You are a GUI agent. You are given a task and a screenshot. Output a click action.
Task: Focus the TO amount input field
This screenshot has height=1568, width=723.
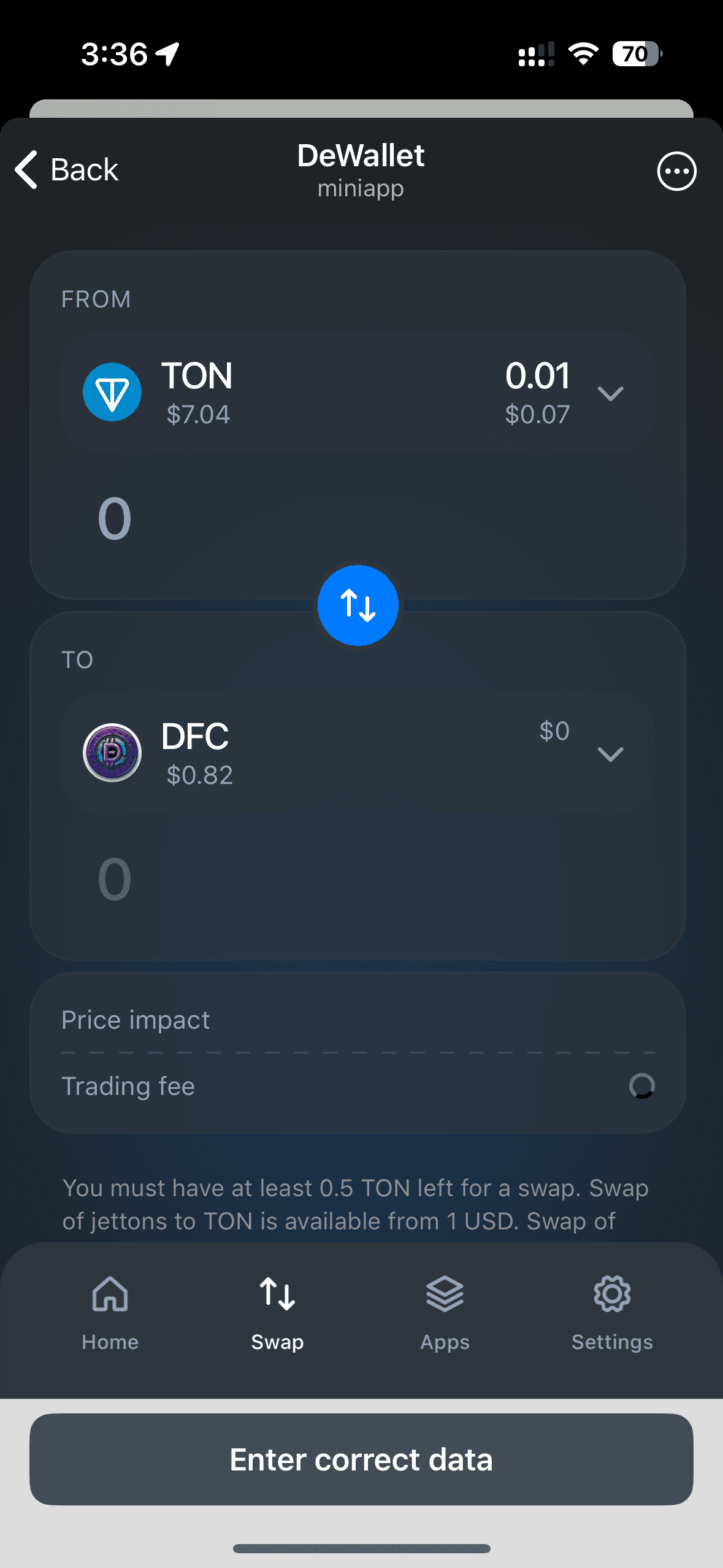[x=358, y=880]
